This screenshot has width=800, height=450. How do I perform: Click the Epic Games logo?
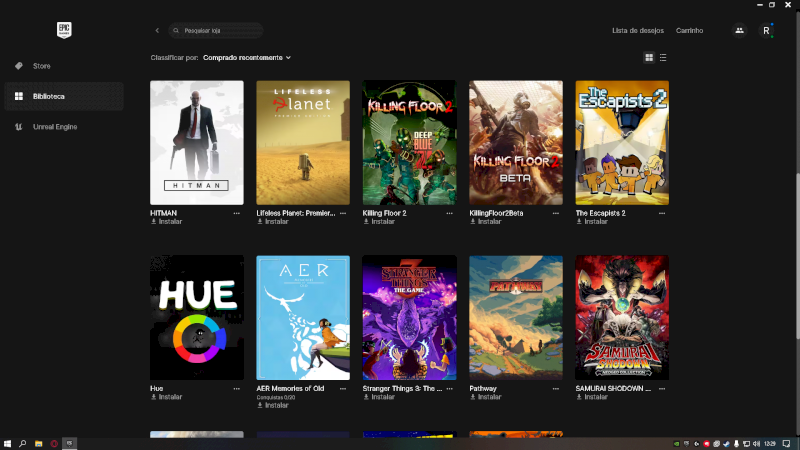click(x=64, y=30)
